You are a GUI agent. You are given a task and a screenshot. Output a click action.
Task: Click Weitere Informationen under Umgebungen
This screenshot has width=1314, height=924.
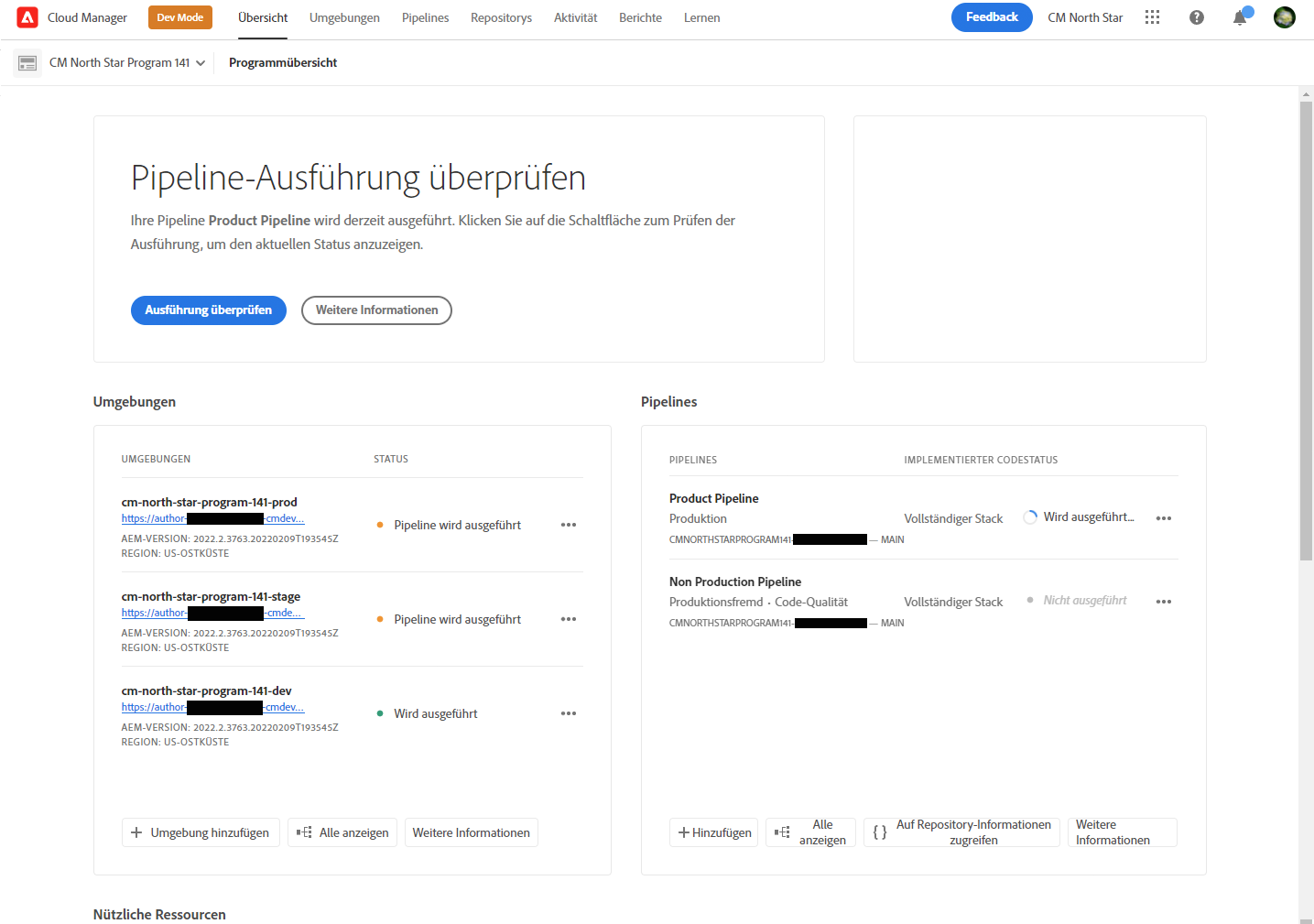pyautogui.click(x=471, y=832)
